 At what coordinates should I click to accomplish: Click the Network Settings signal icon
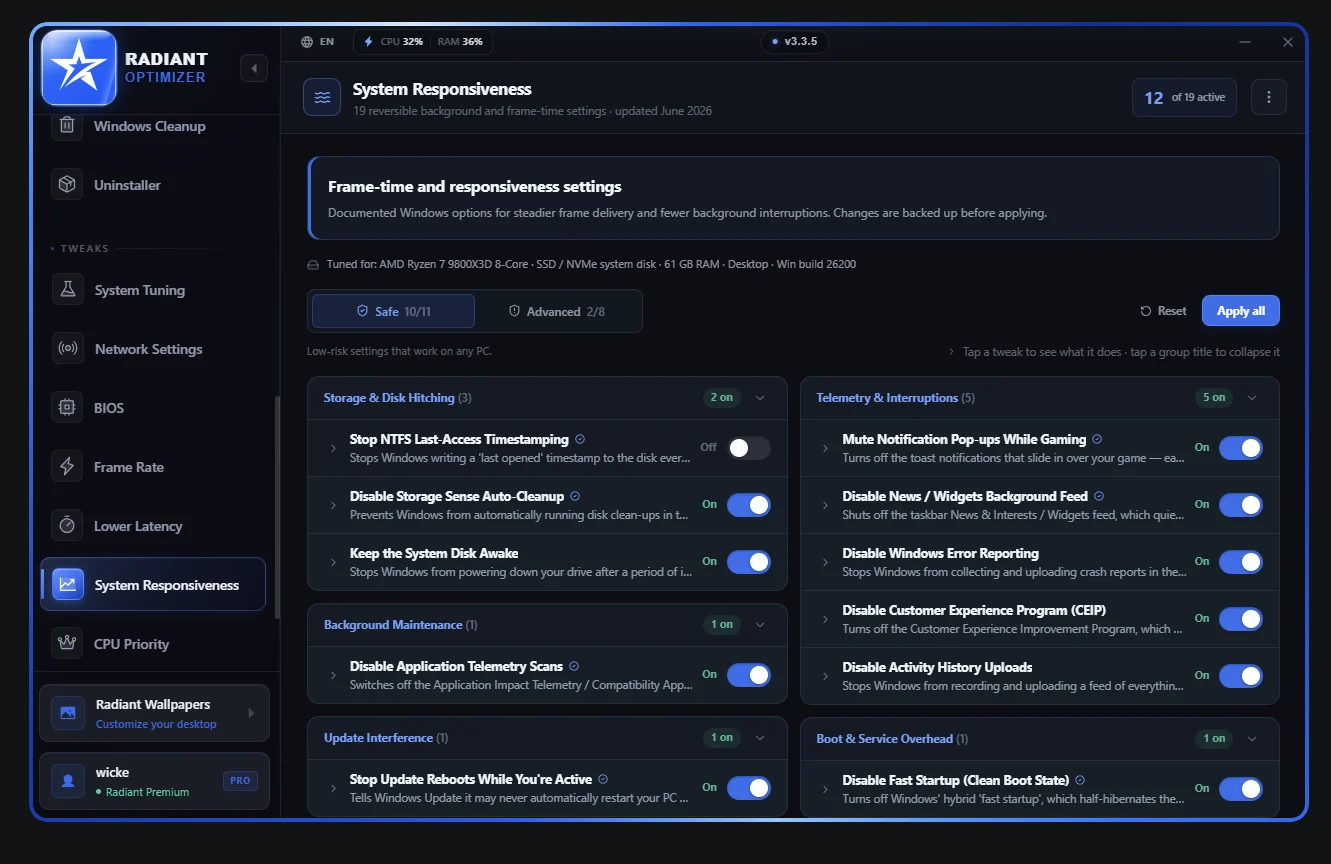click(67, 349)
